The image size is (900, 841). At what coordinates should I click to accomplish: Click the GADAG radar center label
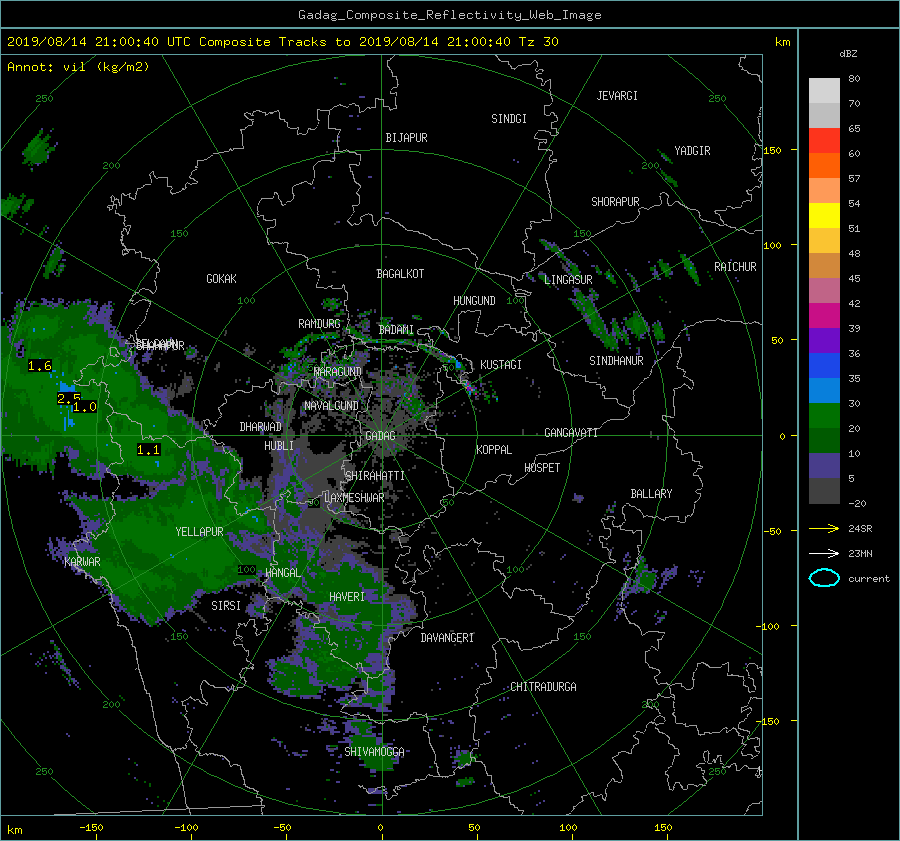coord(381,436)
